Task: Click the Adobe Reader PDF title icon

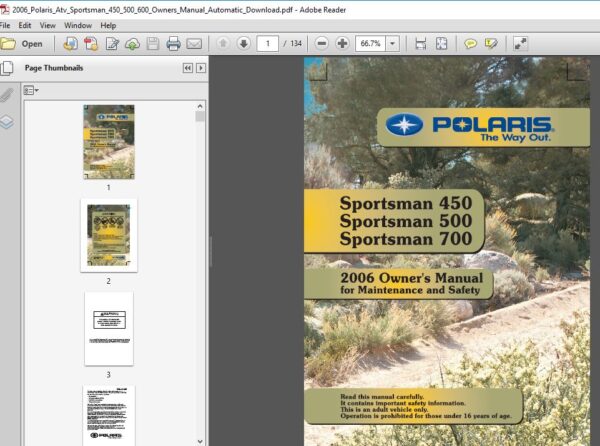Action: [x=5, y=10]
